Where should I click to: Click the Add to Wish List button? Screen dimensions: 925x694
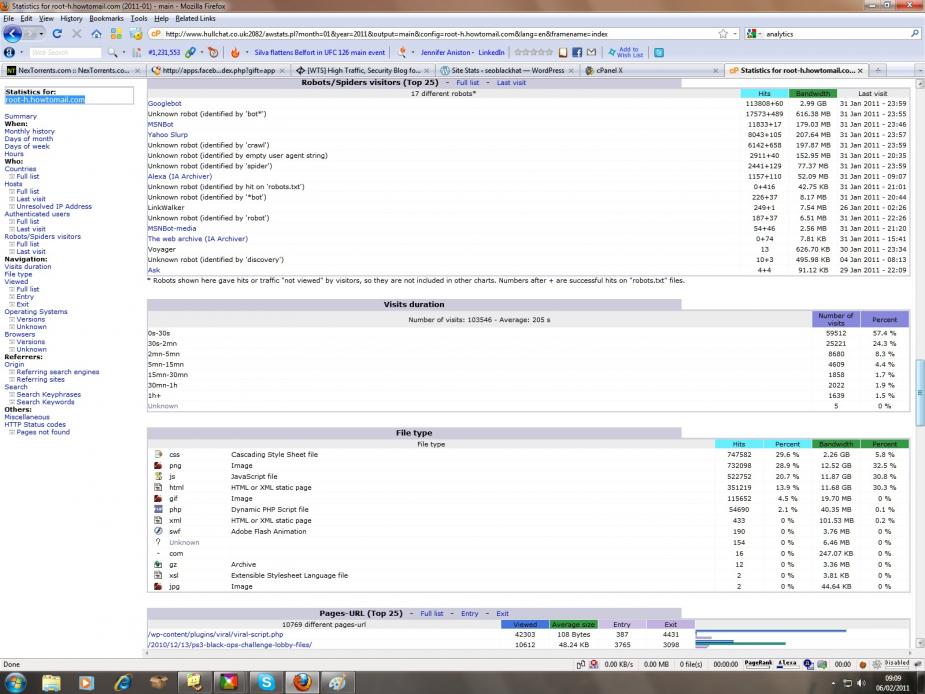click(626, 53)
